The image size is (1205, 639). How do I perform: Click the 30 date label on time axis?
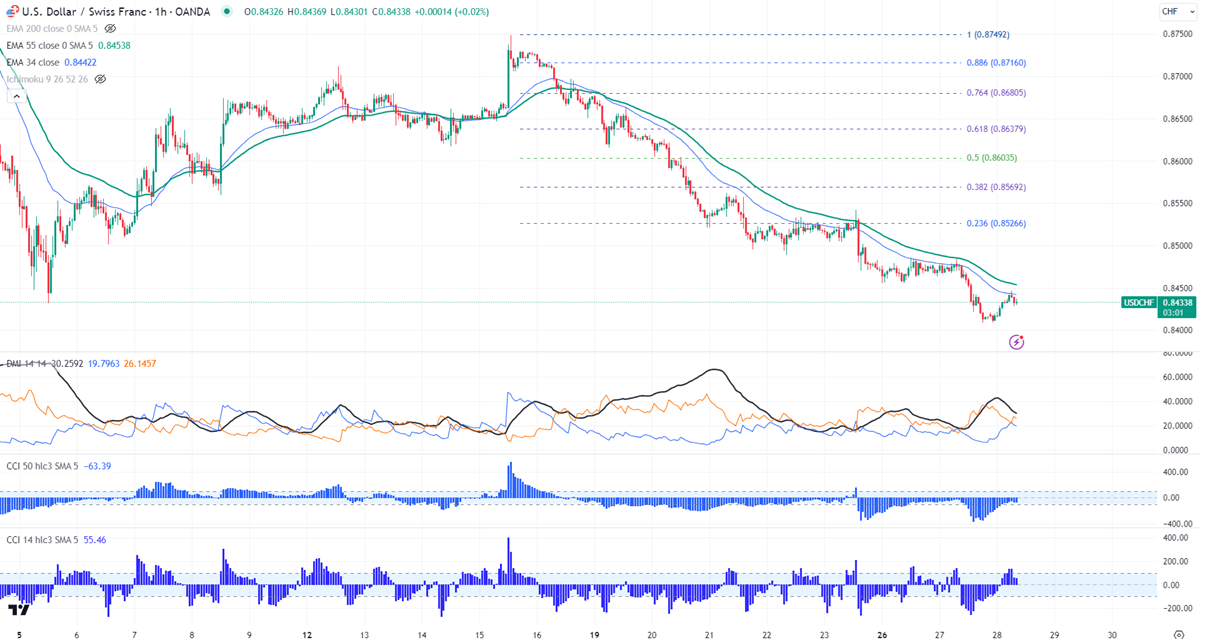click(x=1113, y=633)
